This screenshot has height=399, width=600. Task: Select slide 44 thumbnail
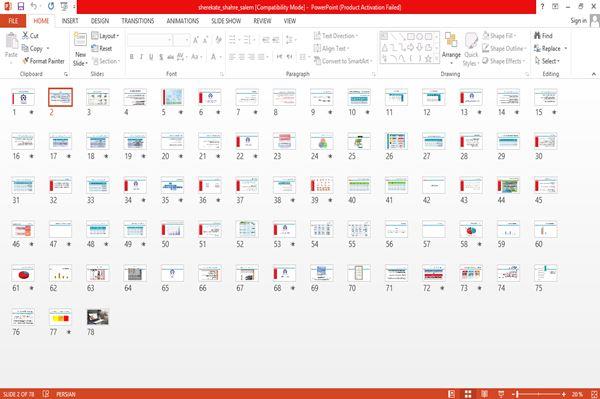(508, 186)
